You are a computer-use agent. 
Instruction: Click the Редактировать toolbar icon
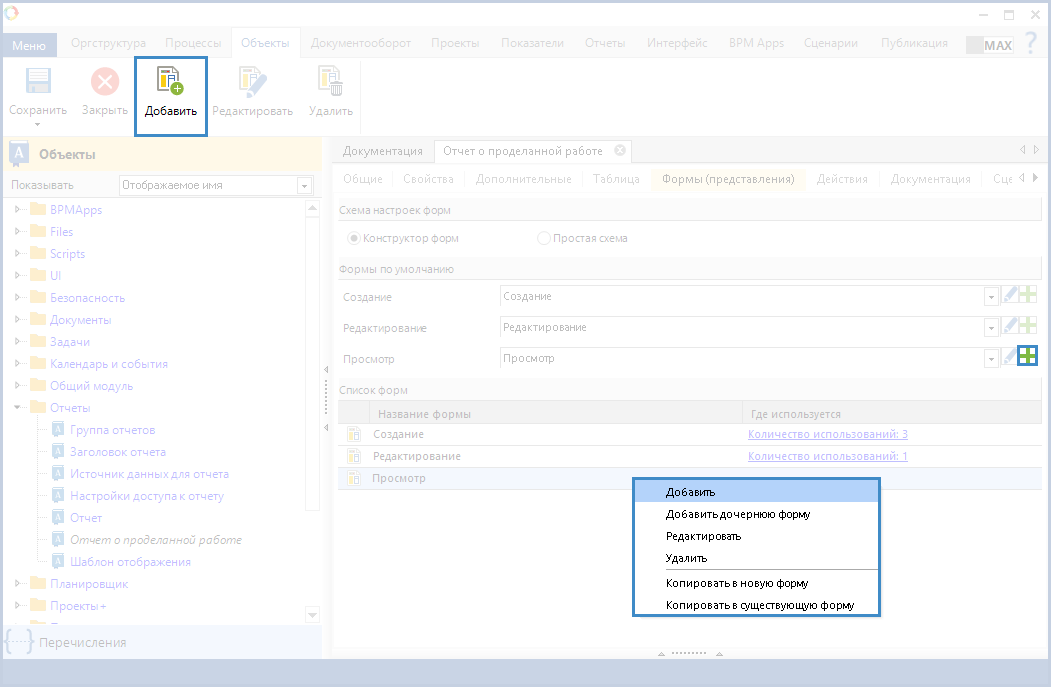(x=252, y=81)
